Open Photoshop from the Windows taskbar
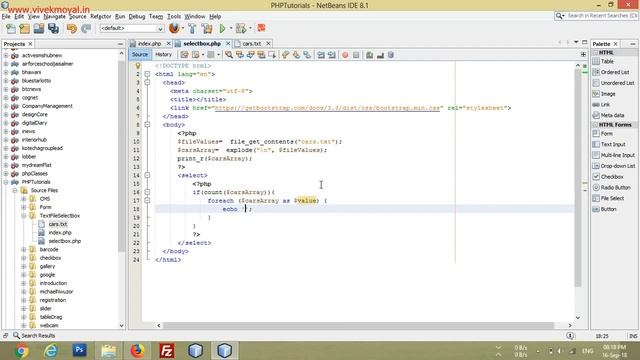 pos(79,350)
